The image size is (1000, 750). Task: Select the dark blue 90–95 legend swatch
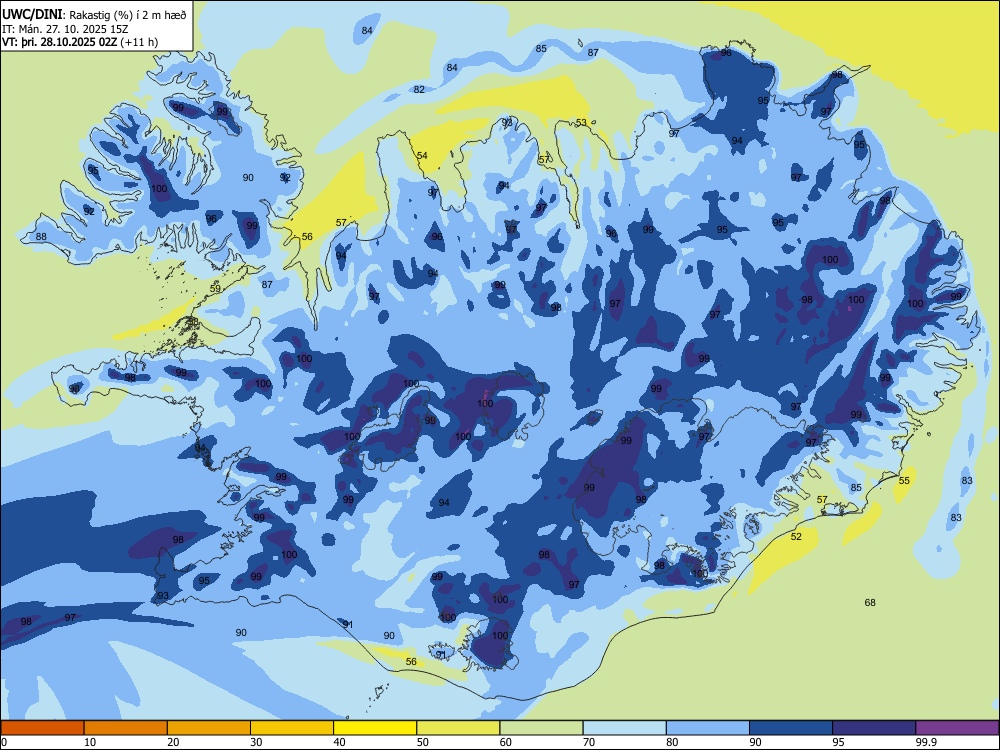point(791,728)
